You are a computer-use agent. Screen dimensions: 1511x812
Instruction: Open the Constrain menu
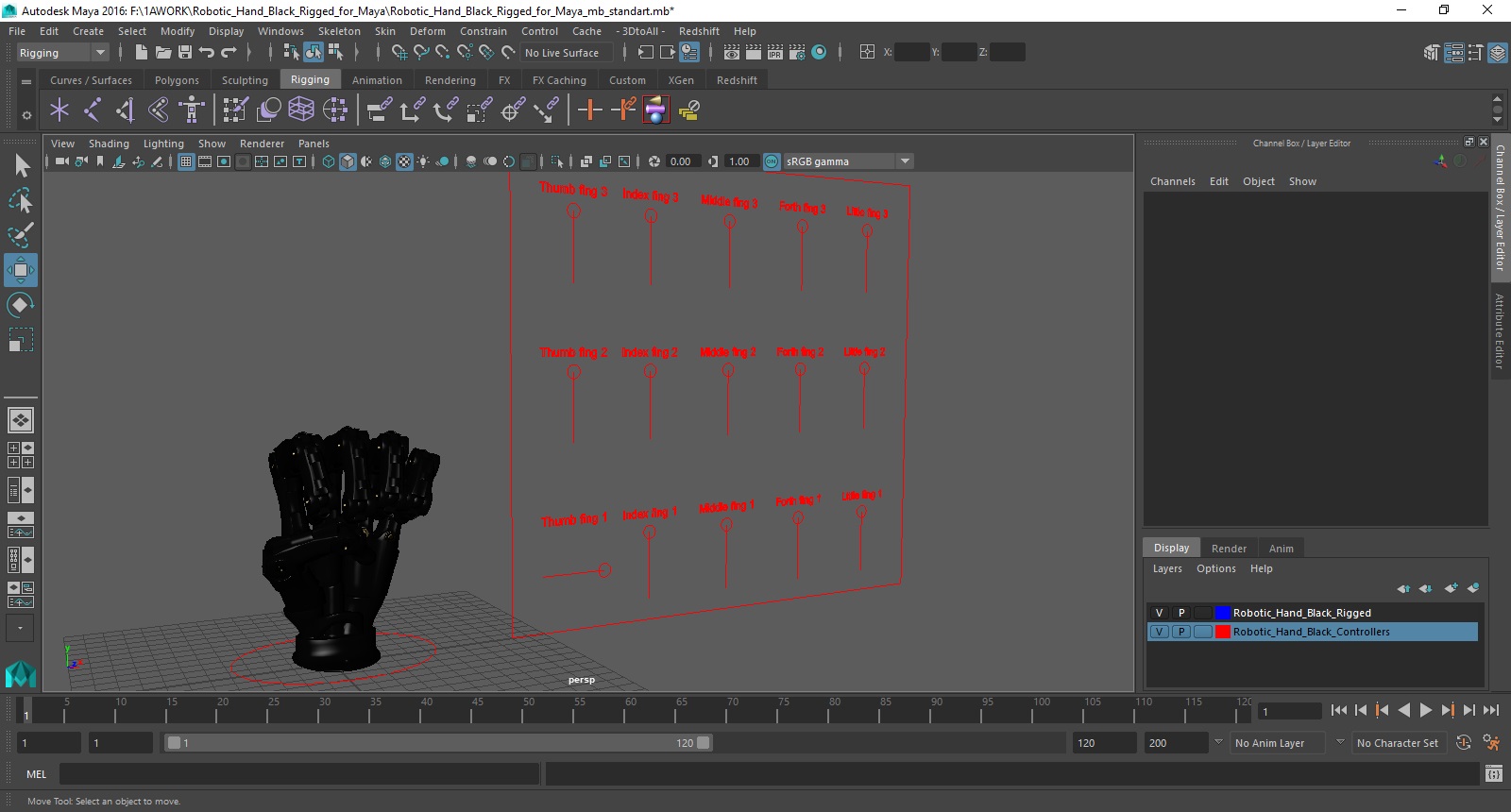pos(483,31)
